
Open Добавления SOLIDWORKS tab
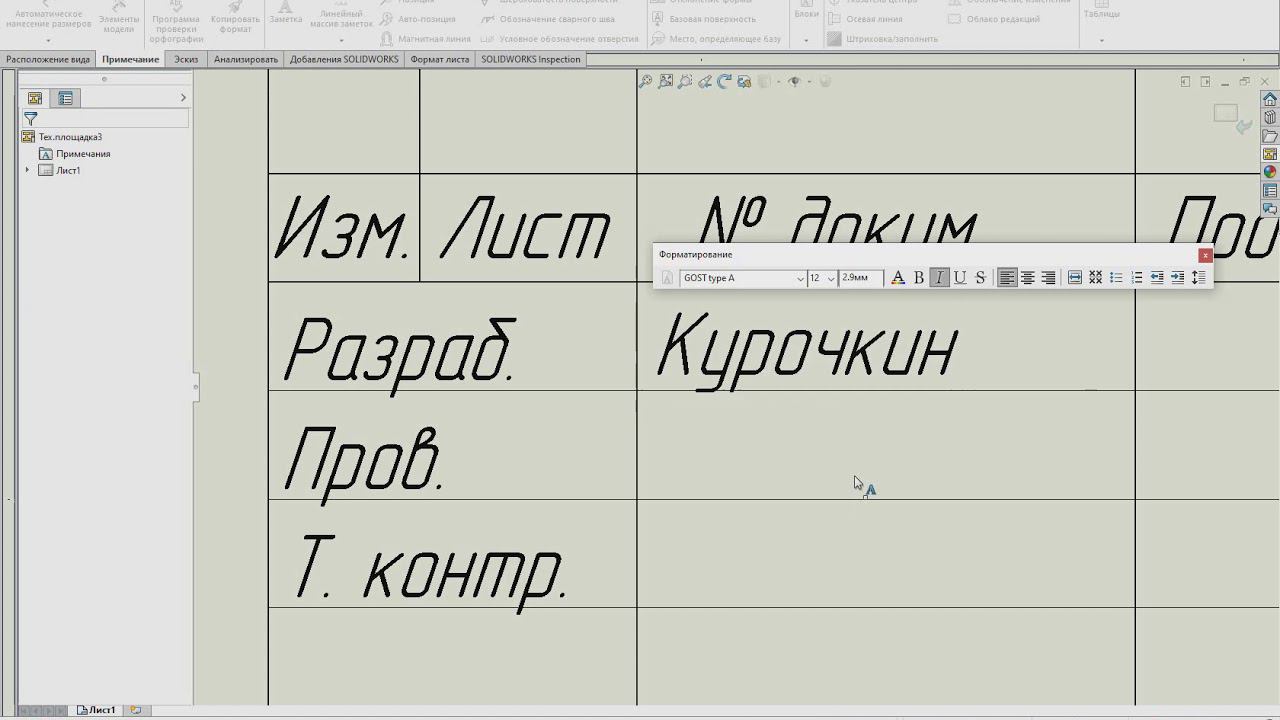pos(344,59)
